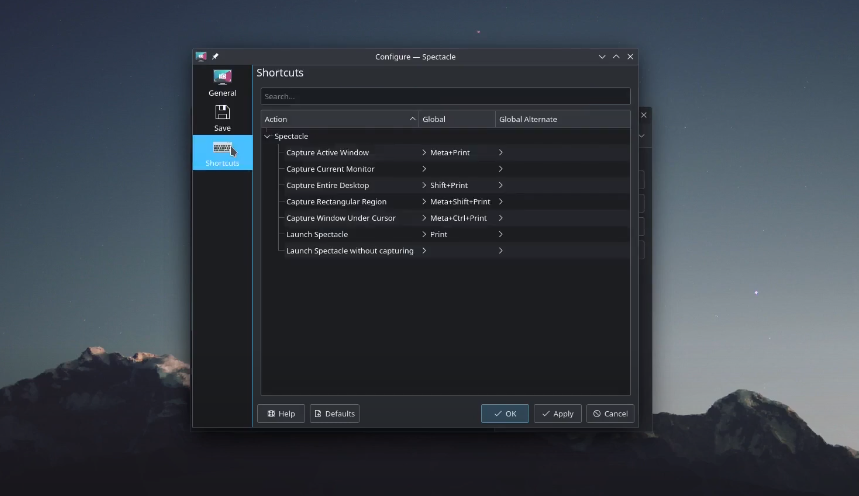
Task: Select the Shortcuts keyboard icon
Action: (x=222, y=149)
